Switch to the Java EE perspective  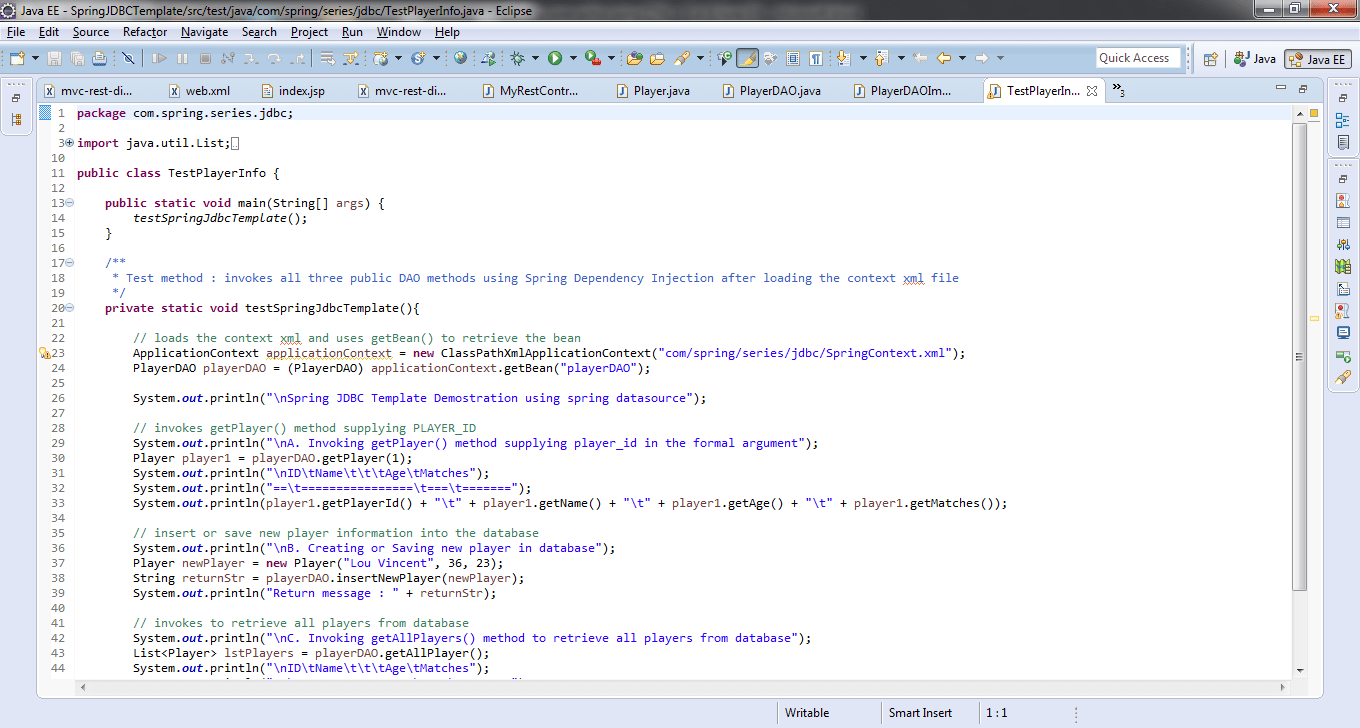click(x=1318, y=58)
